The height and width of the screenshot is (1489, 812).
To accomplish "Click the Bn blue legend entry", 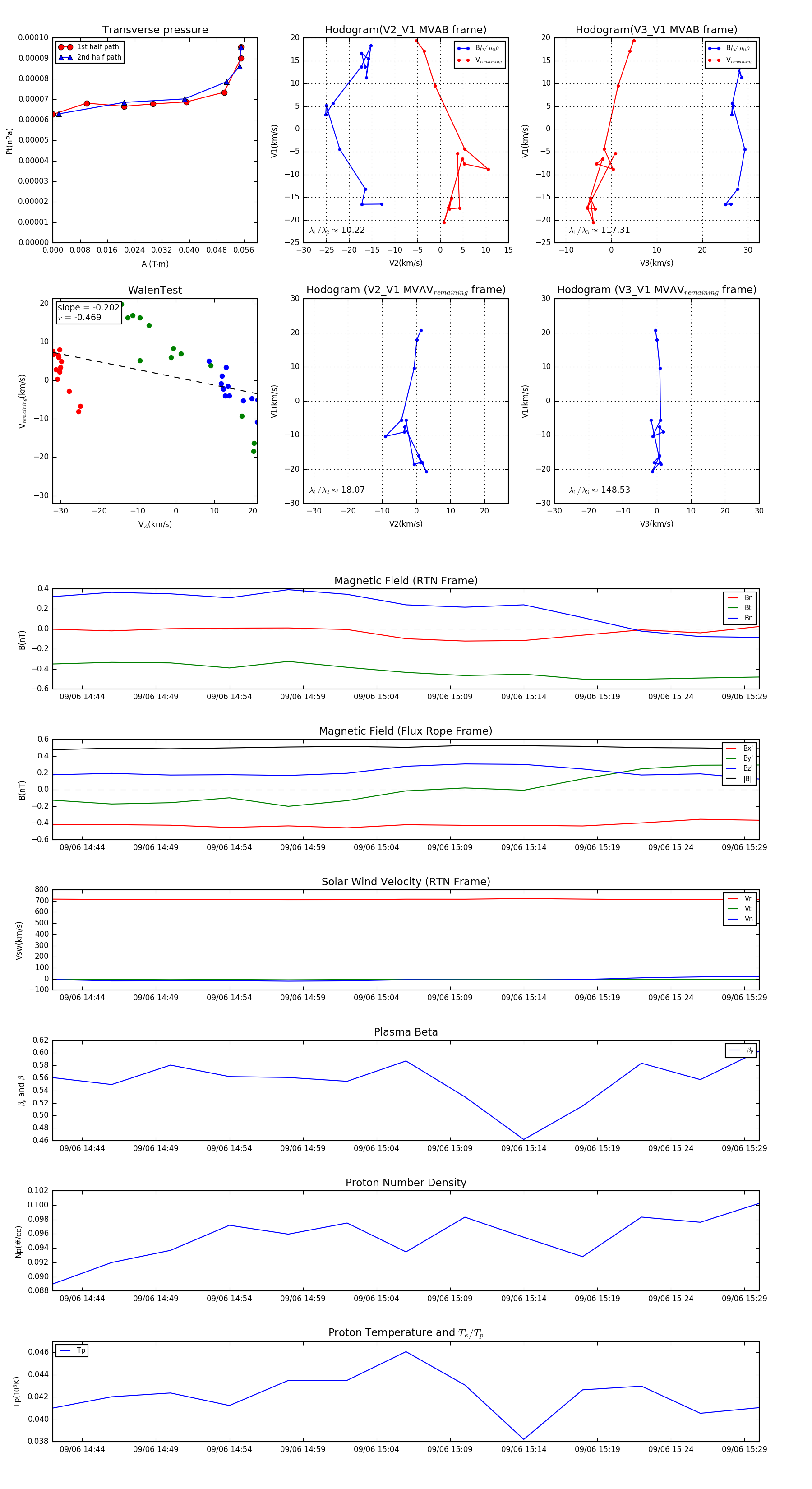I will pos(740,618).
